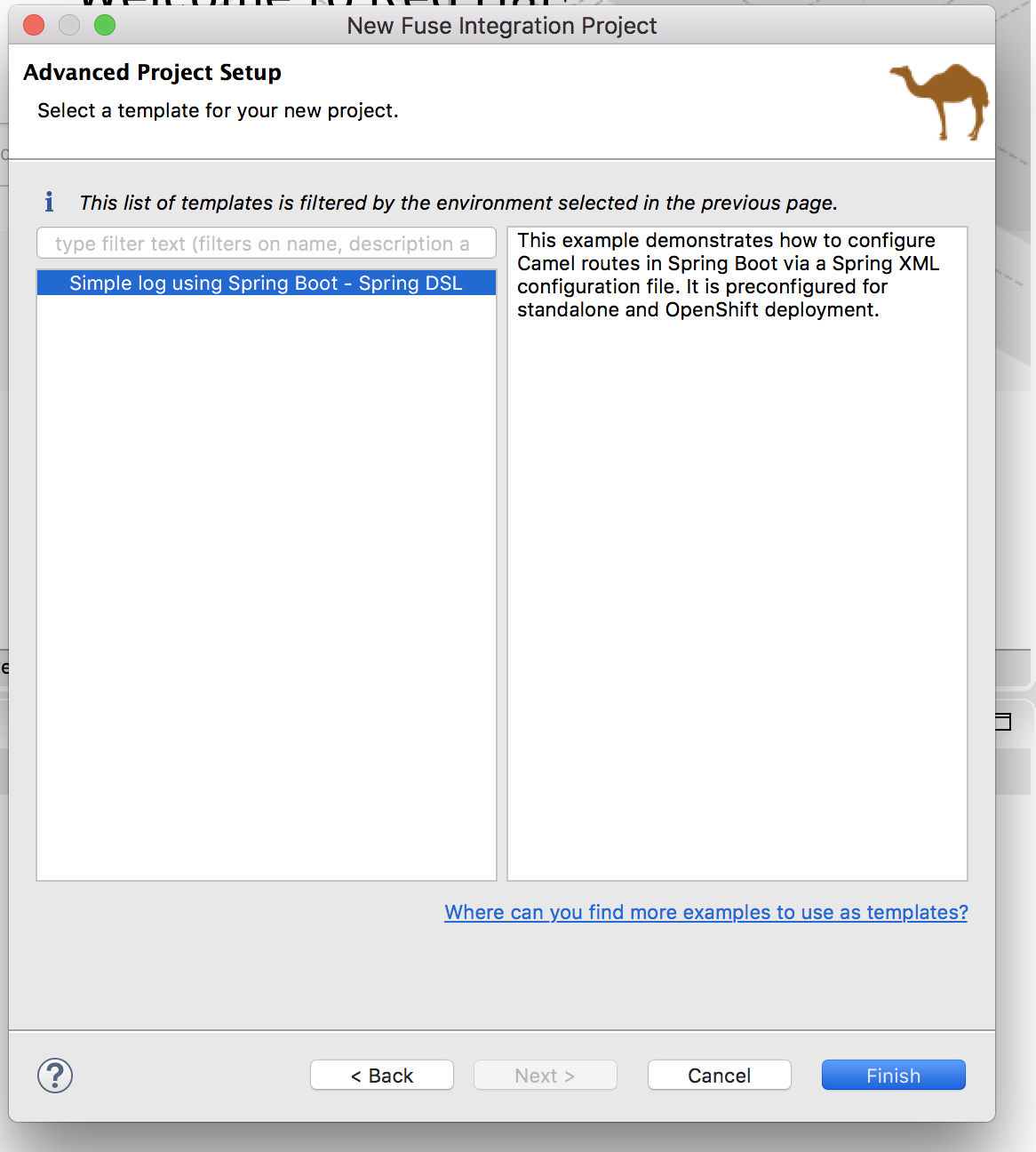The width and height of the screenshot is (1036, 1152).
Task: Click the 'New Fuse Integration Project' title
Action: tap(502, 26)
